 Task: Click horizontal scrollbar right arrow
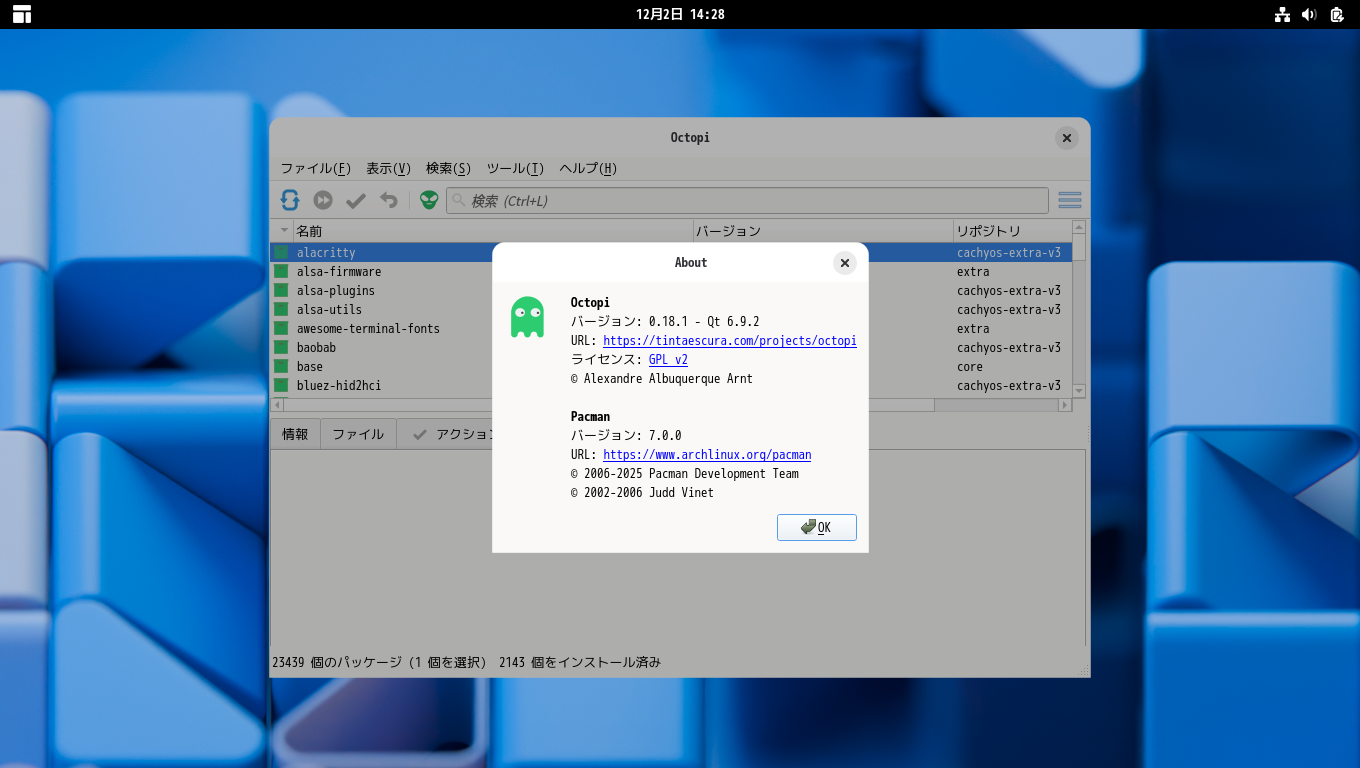(1065, 405)
